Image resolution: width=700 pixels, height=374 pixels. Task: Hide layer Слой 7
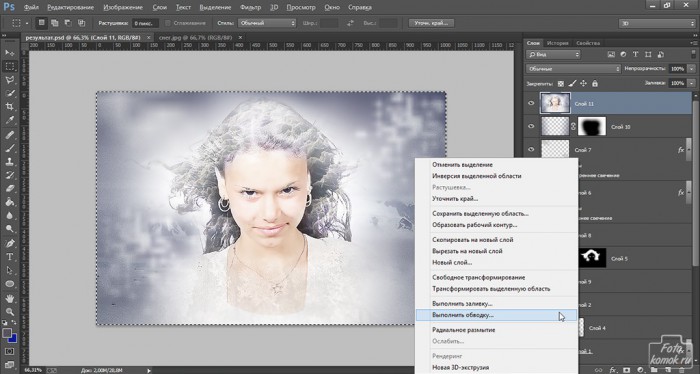click(x=531, y=150)
